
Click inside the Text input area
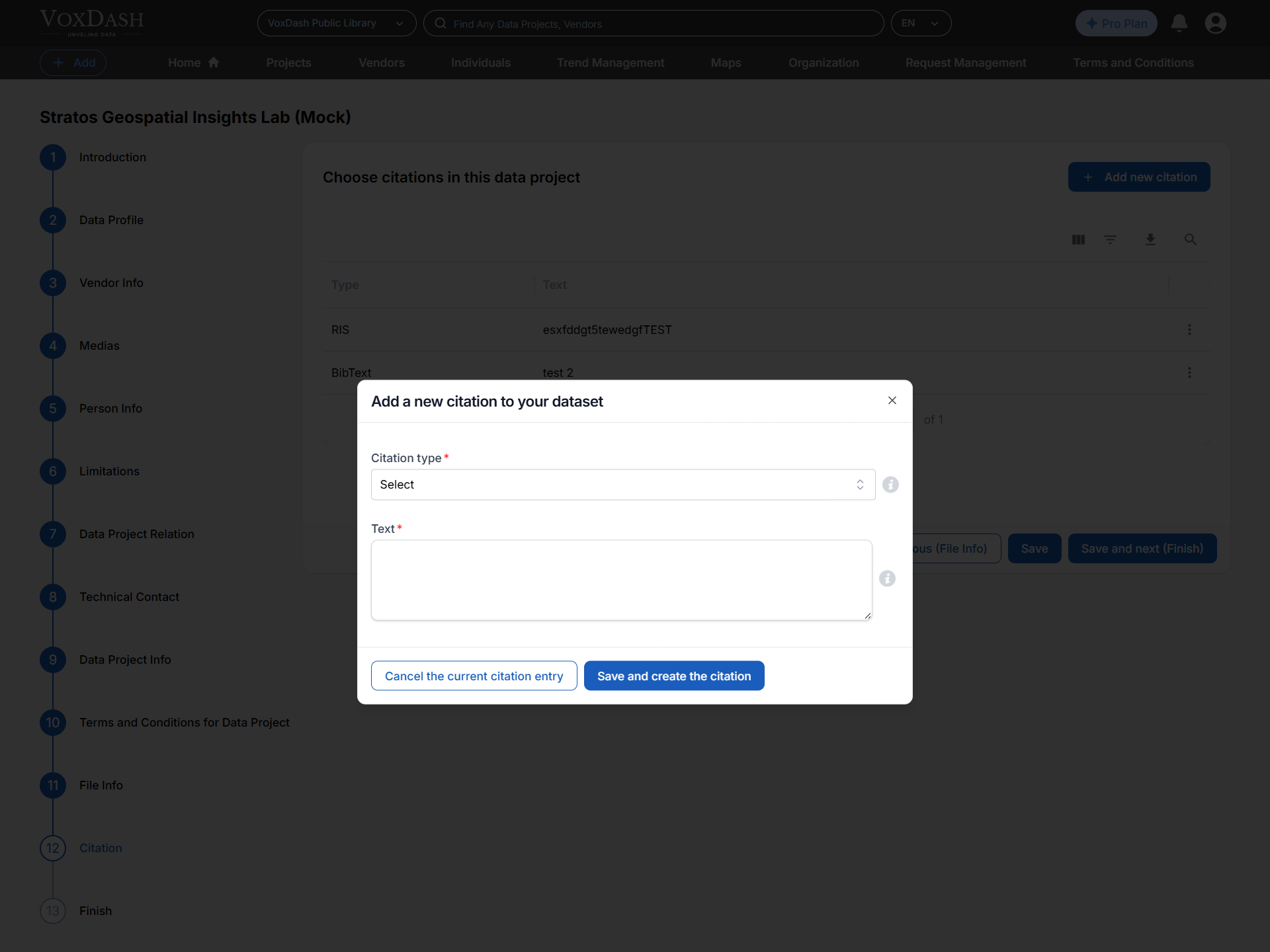click(x=622, y=580)
